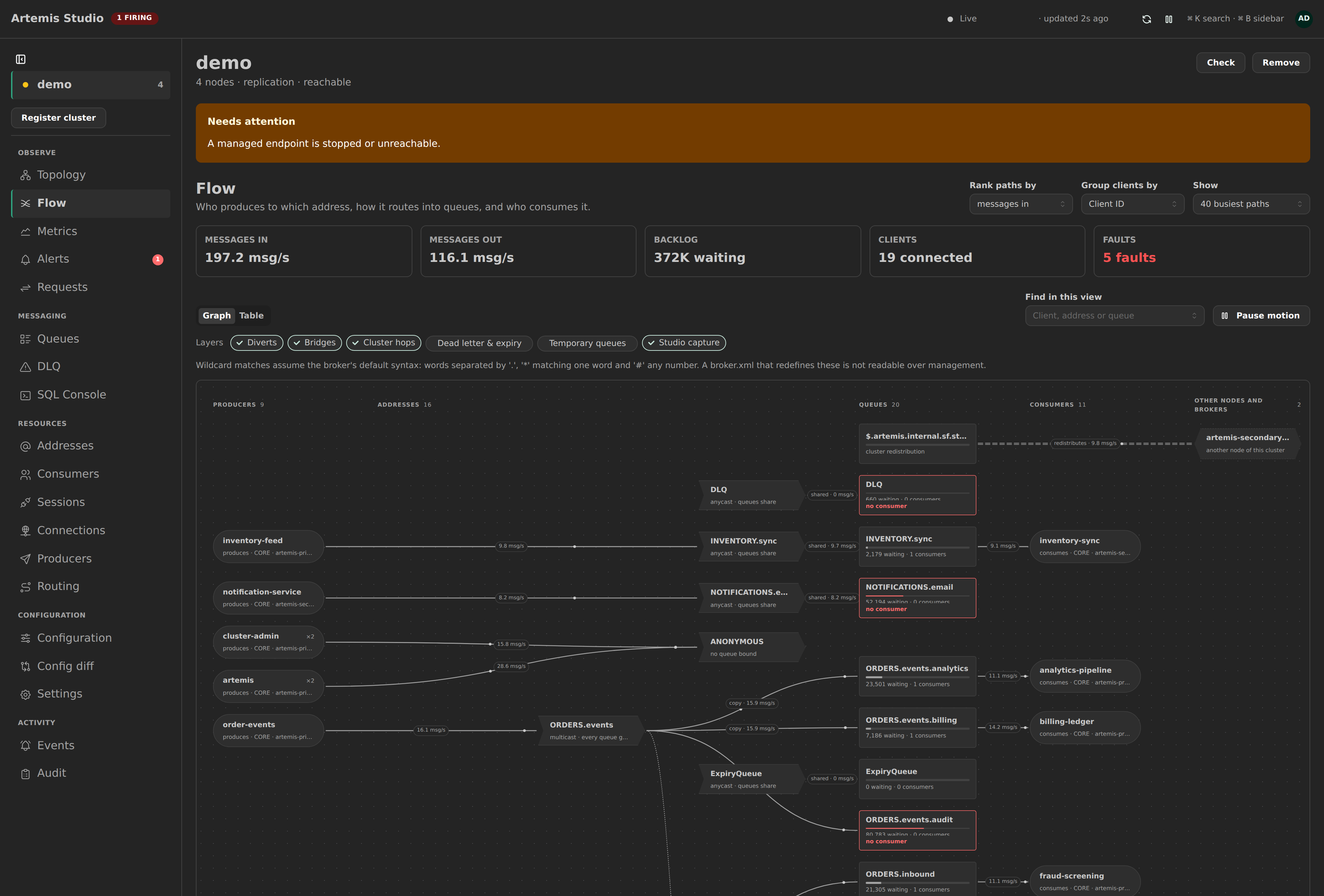Toggle the Diverts layer chip
This screenshot has width=1324, height=896.
[257, 343]
